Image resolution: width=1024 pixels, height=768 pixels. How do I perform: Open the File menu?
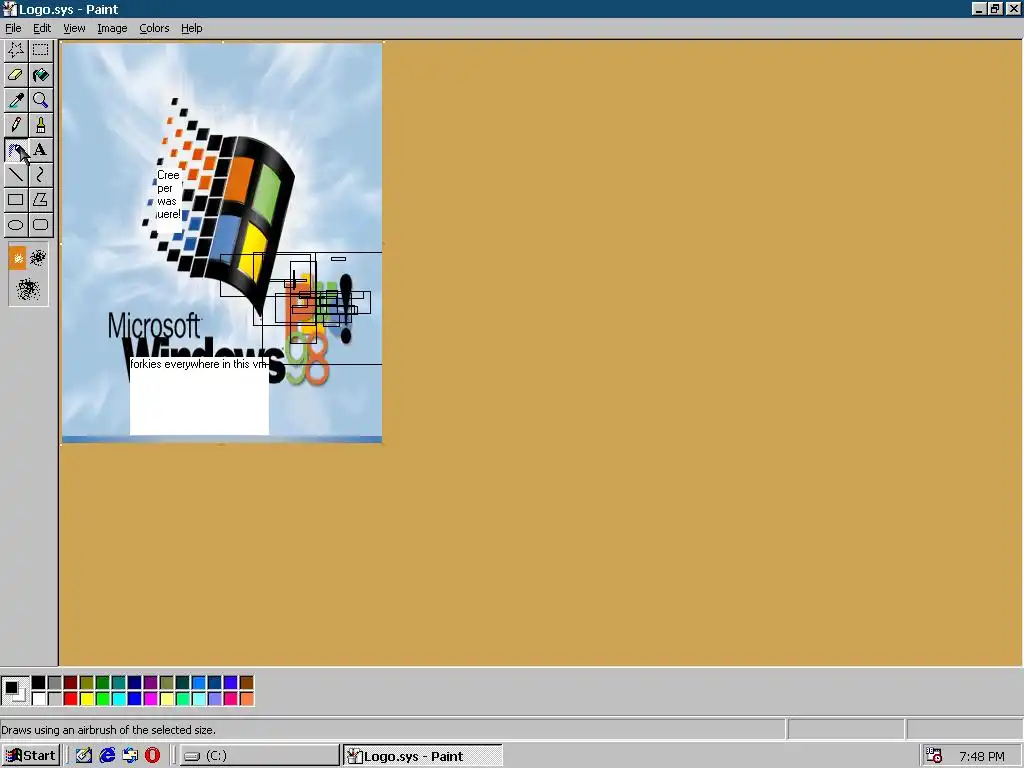[x=13, y=28]
